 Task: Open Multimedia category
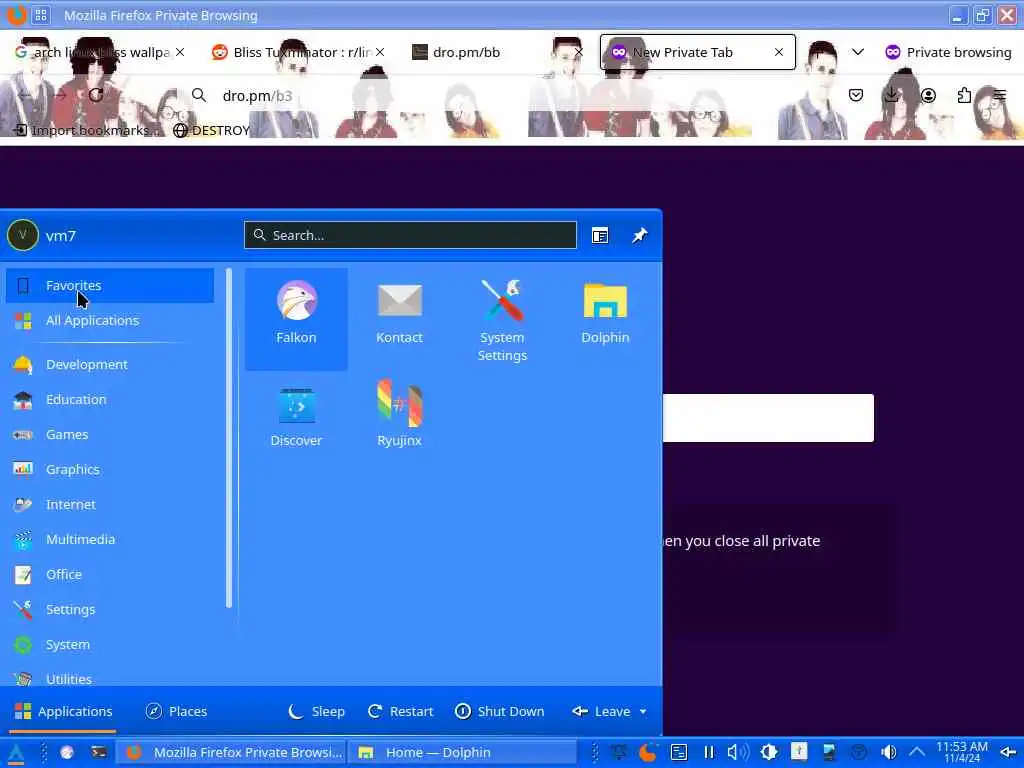[x=110, y=539]
